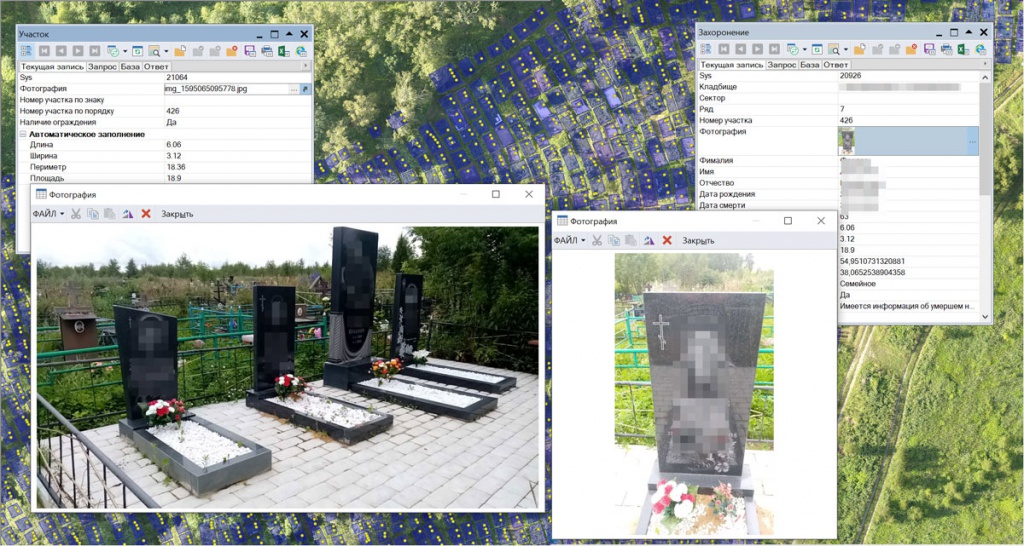This screenshot has height=546, width=1024.
Task: Switch to Запрос tab in Участок window
Action: [102, 67]
